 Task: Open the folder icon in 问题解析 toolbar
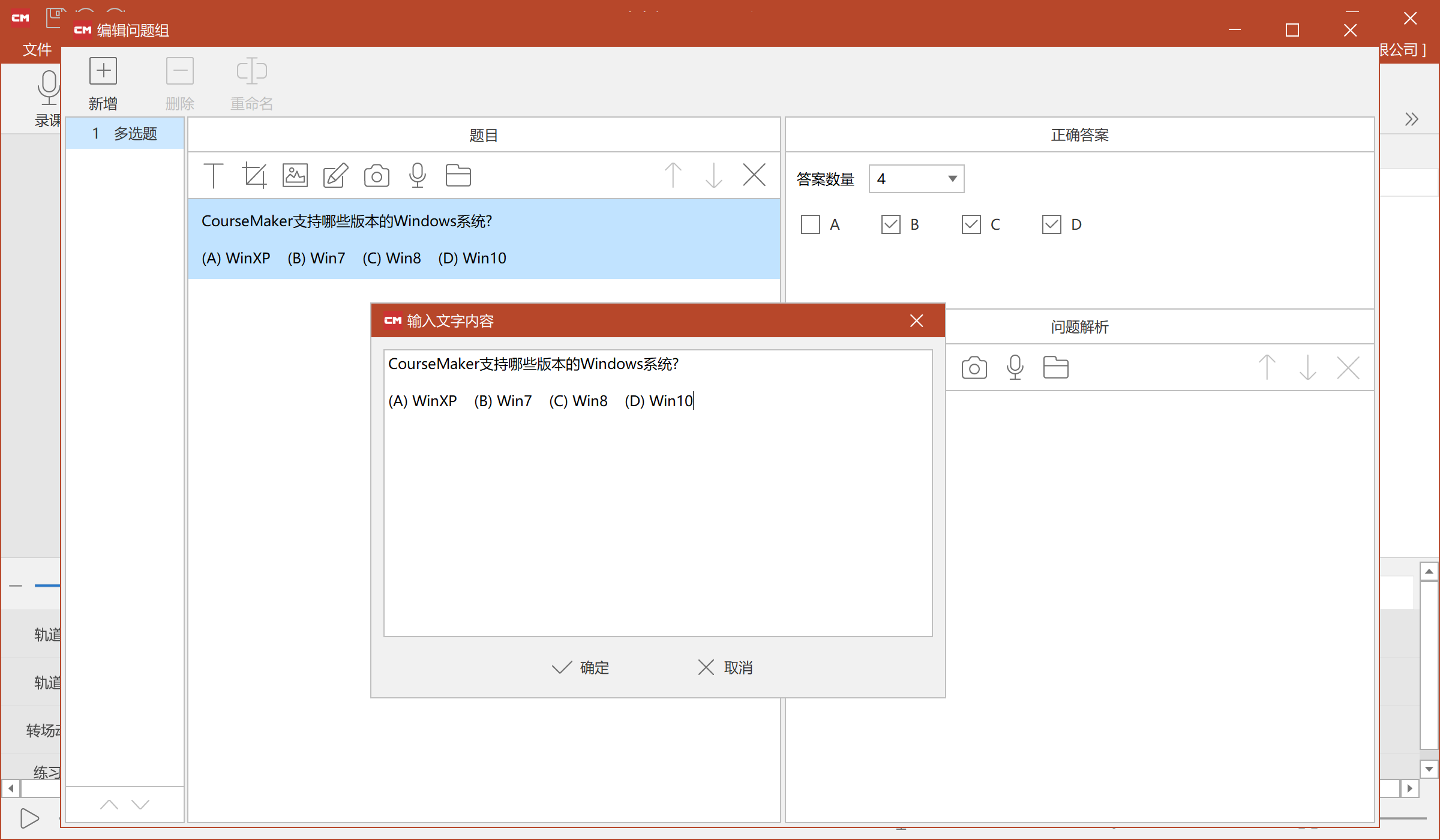coord(1056,368)
